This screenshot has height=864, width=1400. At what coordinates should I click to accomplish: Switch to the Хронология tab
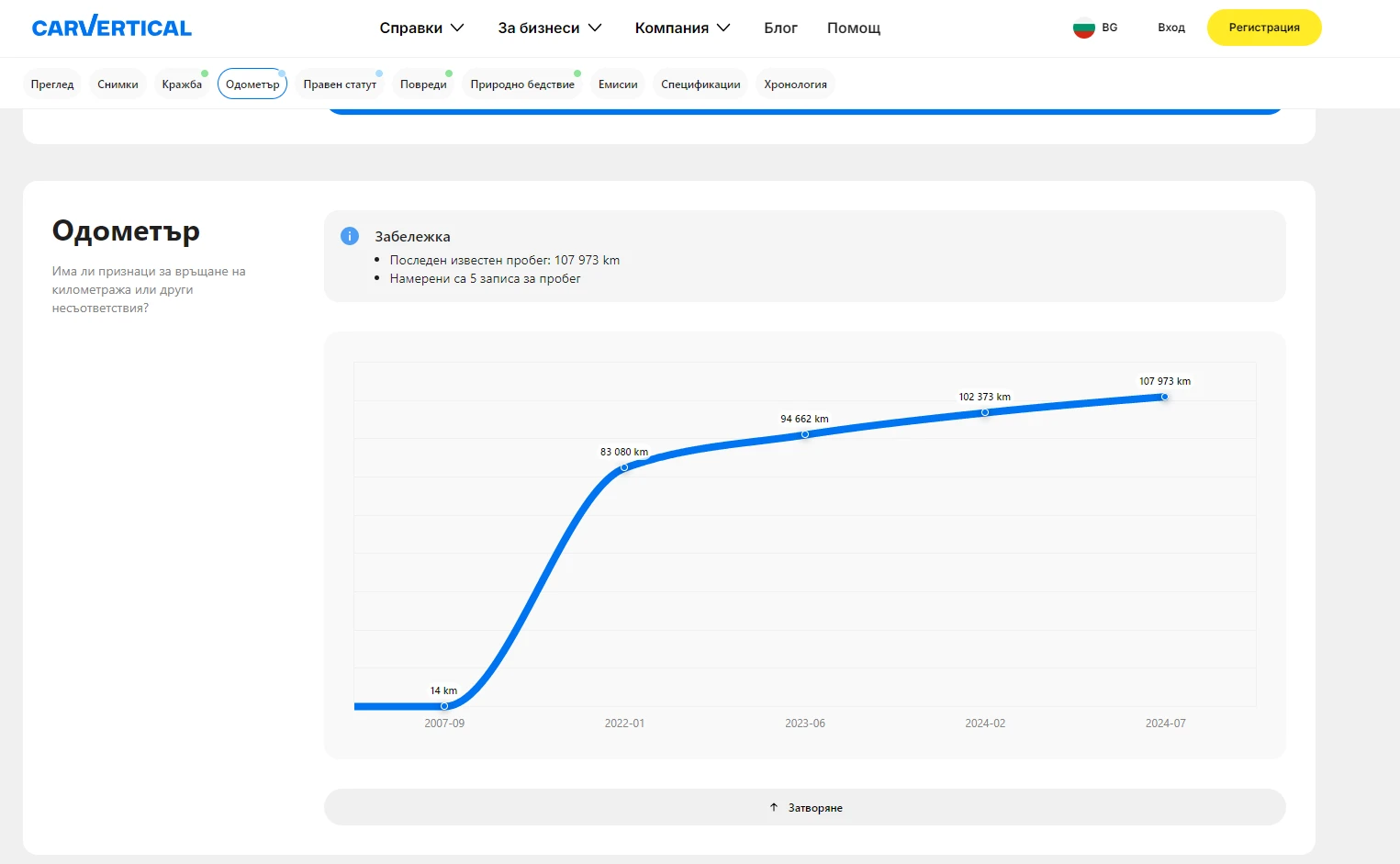pyautogui.click(x=795, y=84)
